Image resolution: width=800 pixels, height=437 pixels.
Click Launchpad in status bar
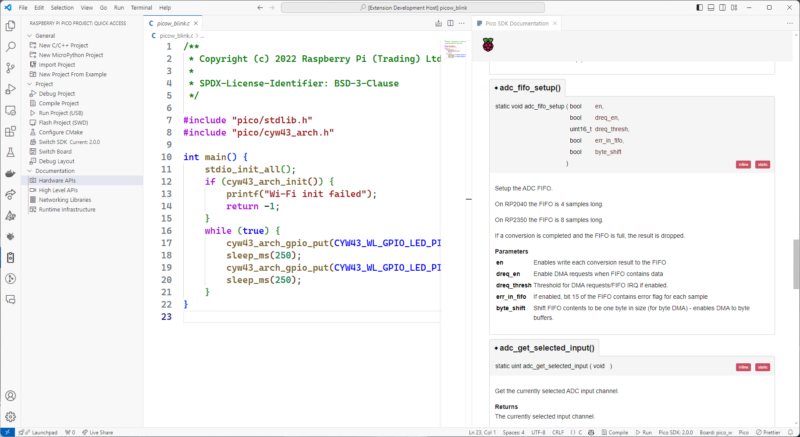40,432
